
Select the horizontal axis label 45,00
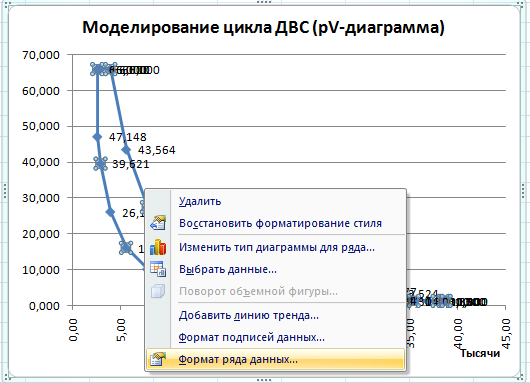(x=506, y=333)
